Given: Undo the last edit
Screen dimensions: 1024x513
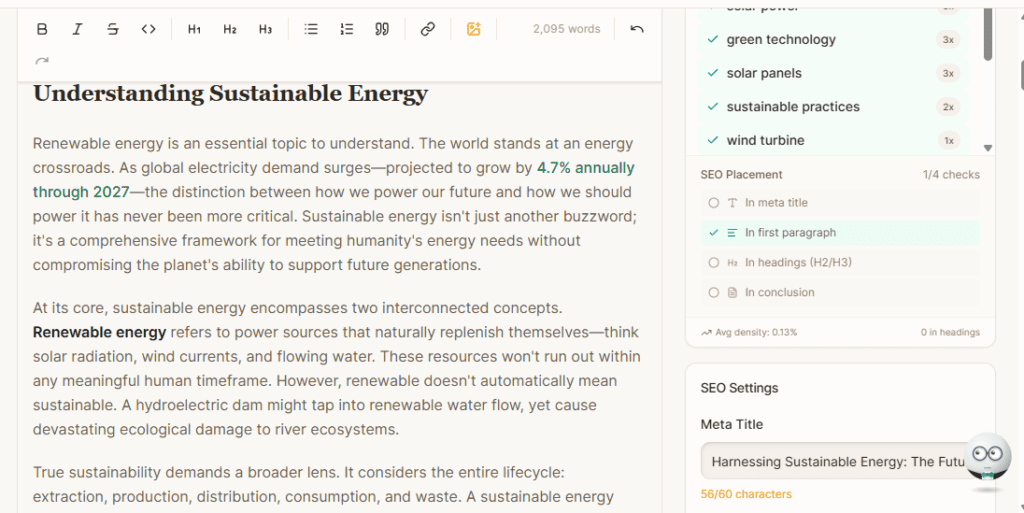Looking at the screenshot, I should click(637, 29).
